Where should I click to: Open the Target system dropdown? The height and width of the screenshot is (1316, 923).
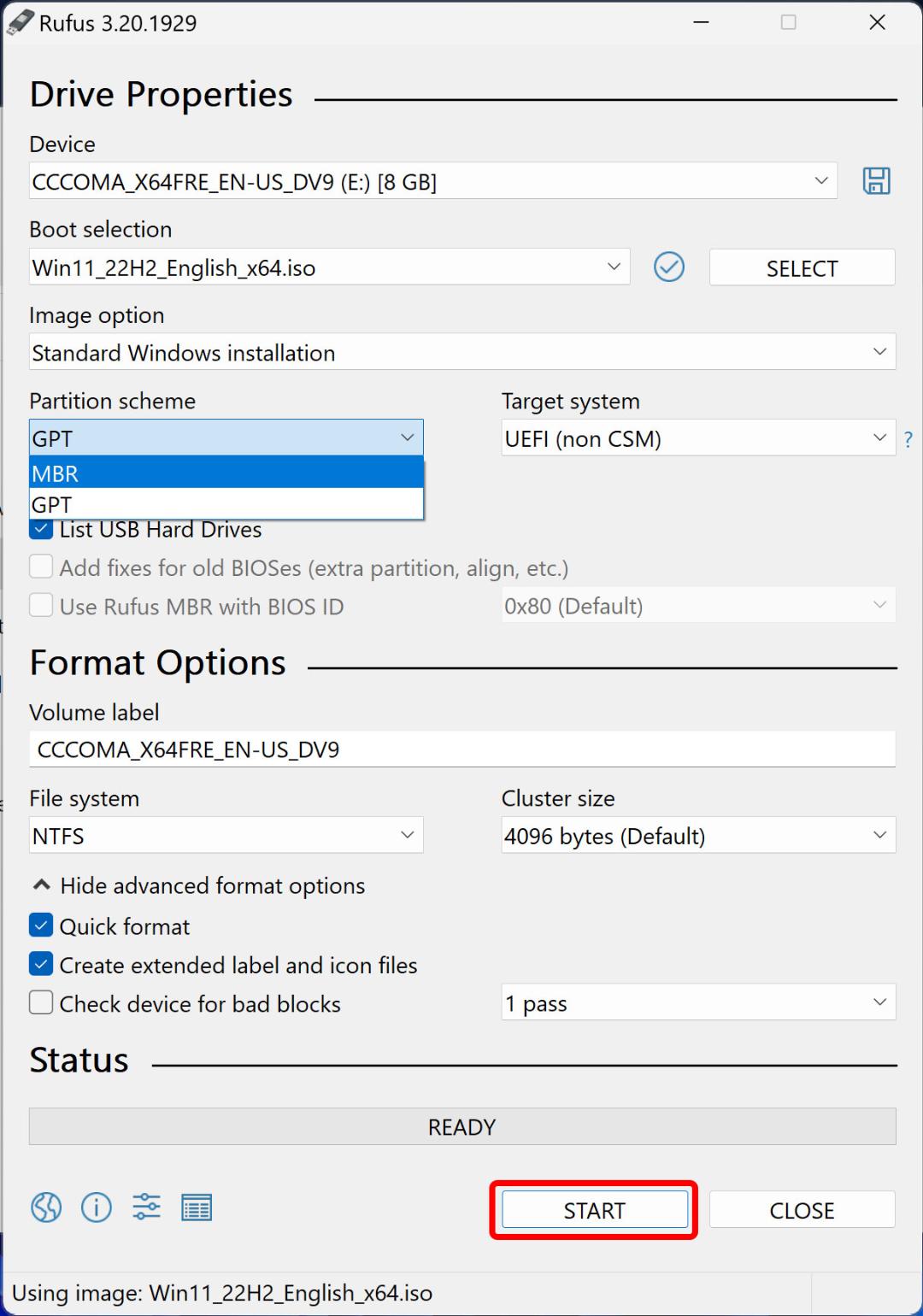coord(698,438)
